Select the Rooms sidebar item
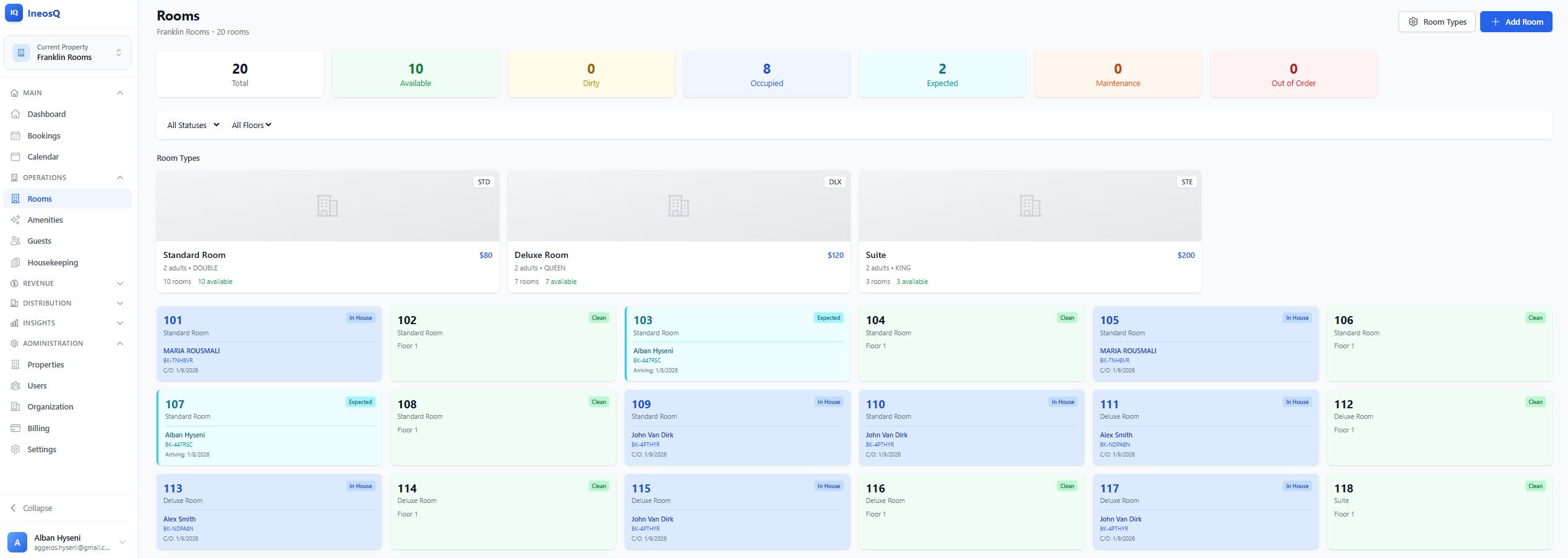The width and height of the screenshot is (1568, 558). pyautogui.click(x=39, y=199)
